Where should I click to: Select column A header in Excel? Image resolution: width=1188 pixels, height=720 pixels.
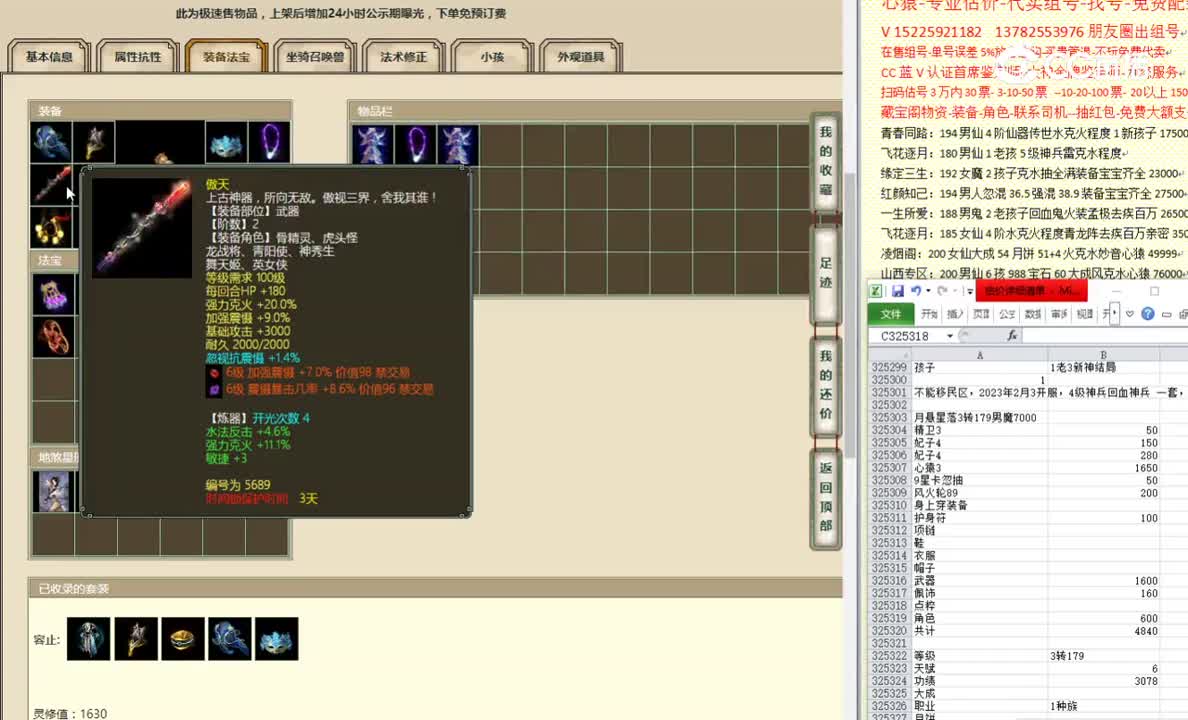point(980,355)
